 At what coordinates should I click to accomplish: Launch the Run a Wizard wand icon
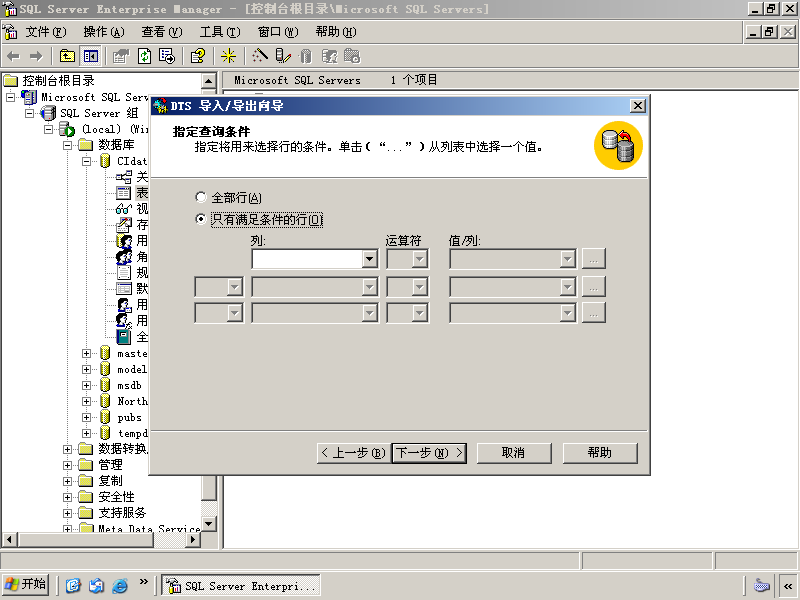point(259,56)
